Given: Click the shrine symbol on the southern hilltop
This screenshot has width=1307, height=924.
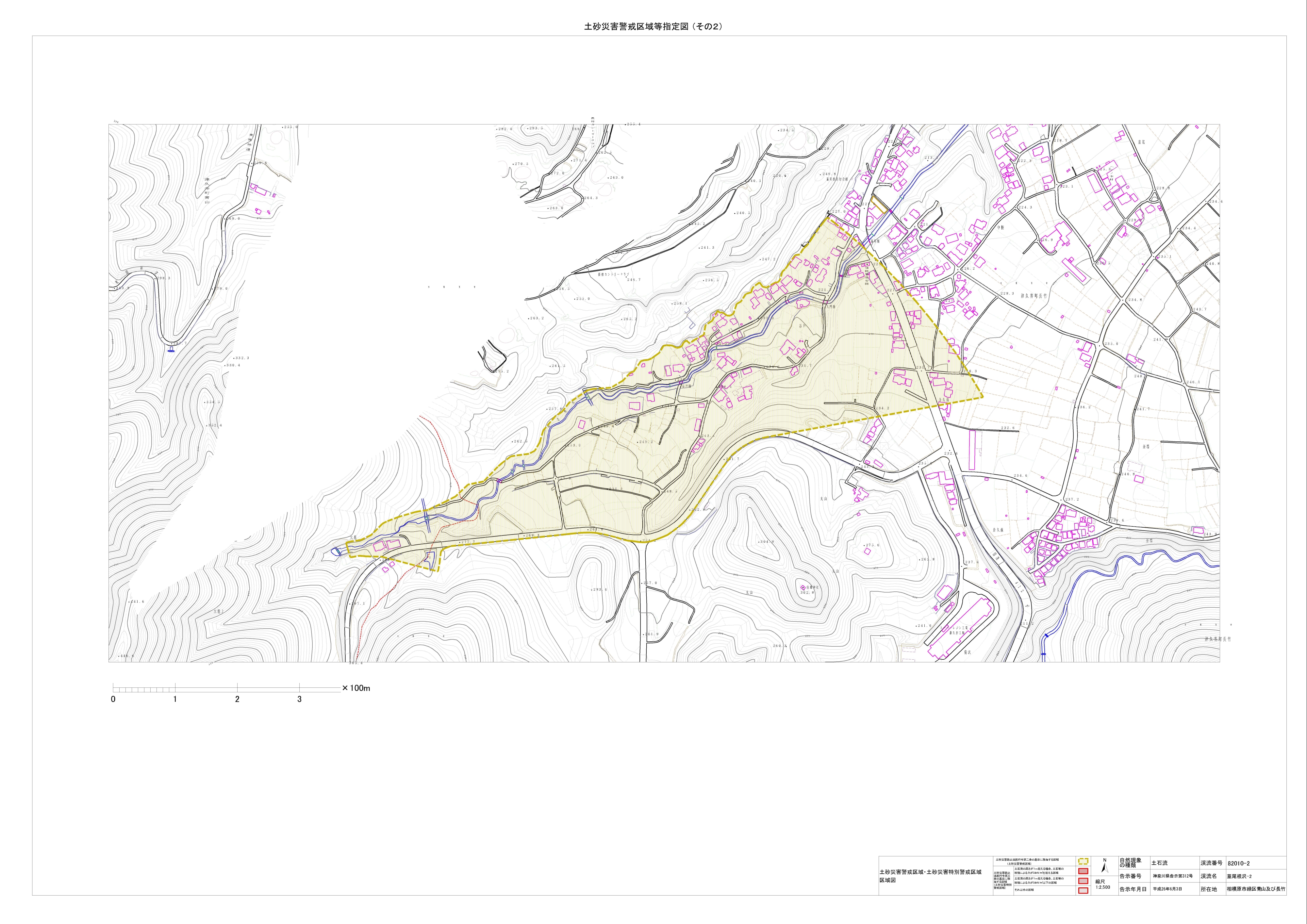Looking at the screenshot, I should coord(803,587).
